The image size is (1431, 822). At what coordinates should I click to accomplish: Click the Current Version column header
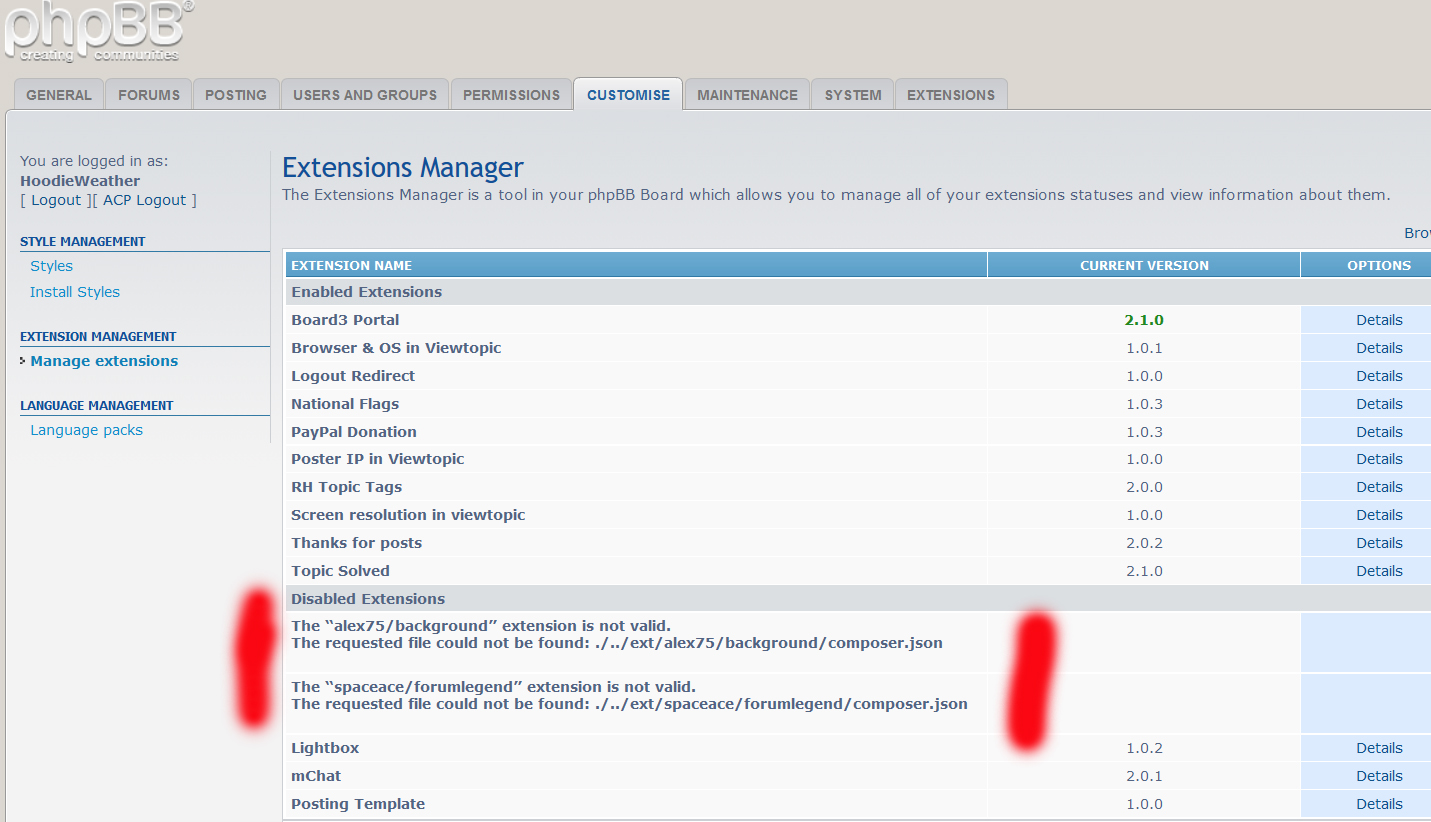pyautogui.click(x=1144, y=265)
